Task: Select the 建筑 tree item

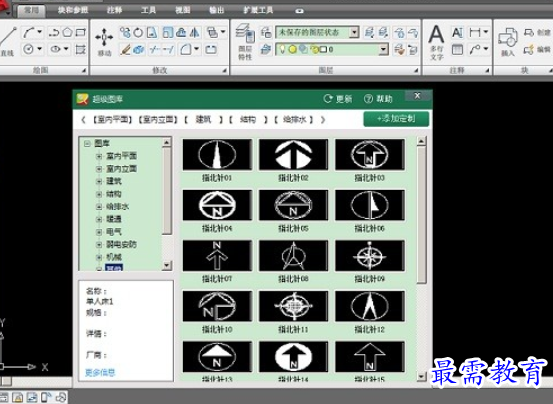Action: [x=114, y=181]
